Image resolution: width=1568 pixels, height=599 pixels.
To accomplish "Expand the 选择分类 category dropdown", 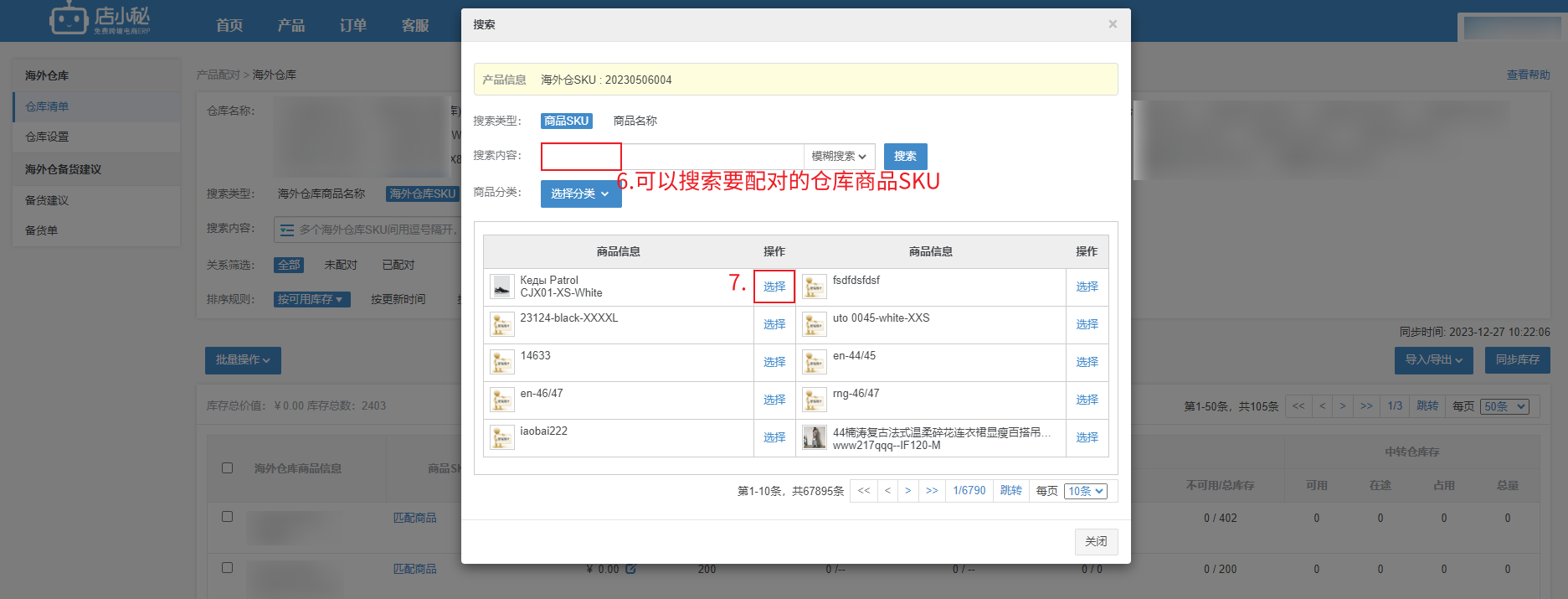I will 580,194.
